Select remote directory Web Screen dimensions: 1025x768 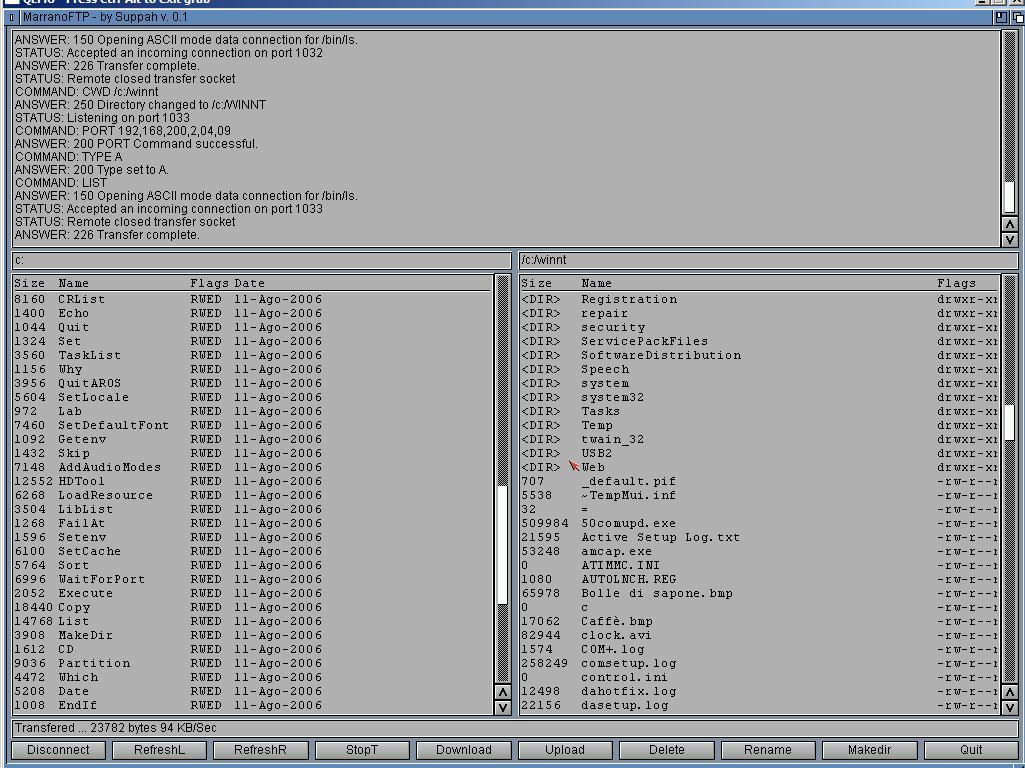(759, 467)
